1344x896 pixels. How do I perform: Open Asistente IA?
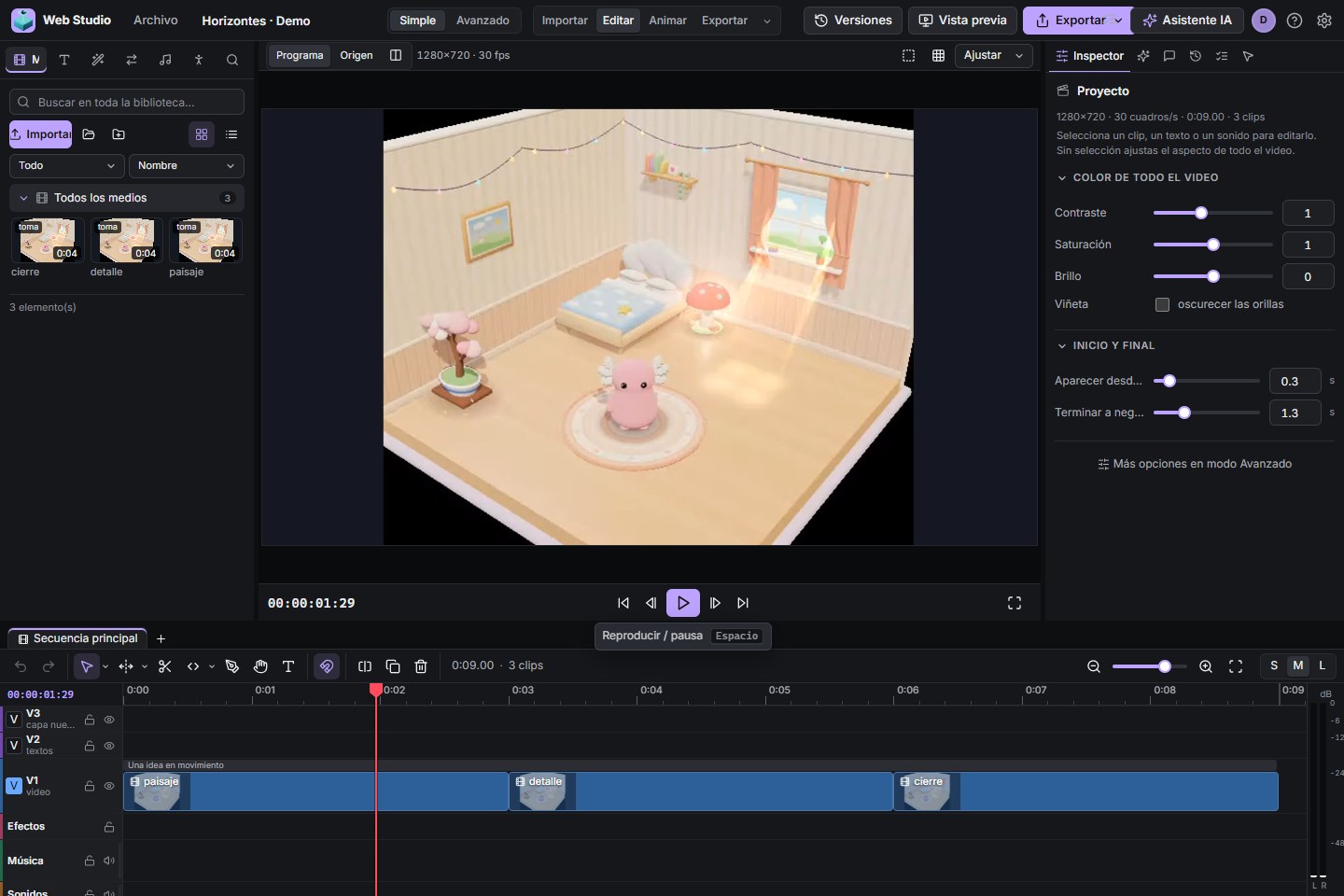[1187, 21]
